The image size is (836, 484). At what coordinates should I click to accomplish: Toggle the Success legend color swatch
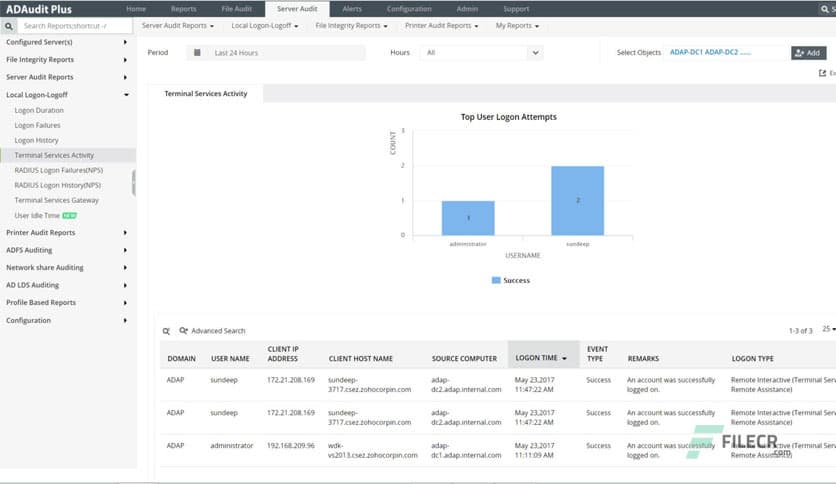tap(496, 280)
